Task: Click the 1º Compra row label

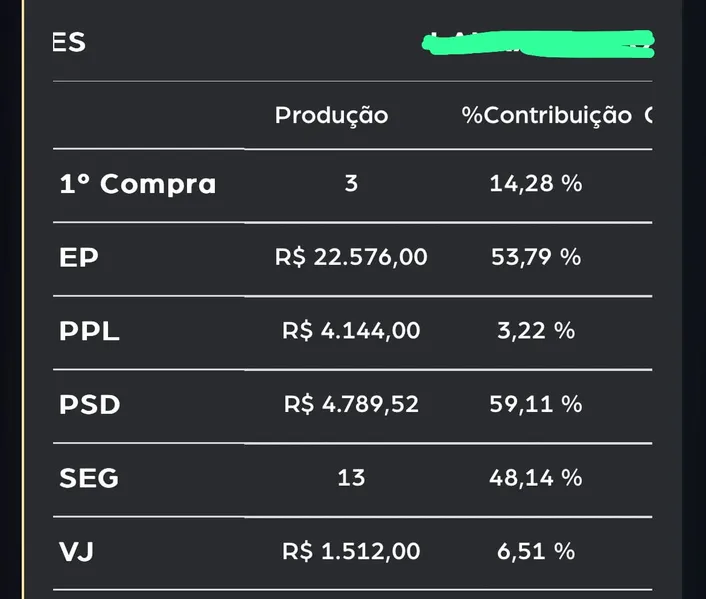Action: 137,184
